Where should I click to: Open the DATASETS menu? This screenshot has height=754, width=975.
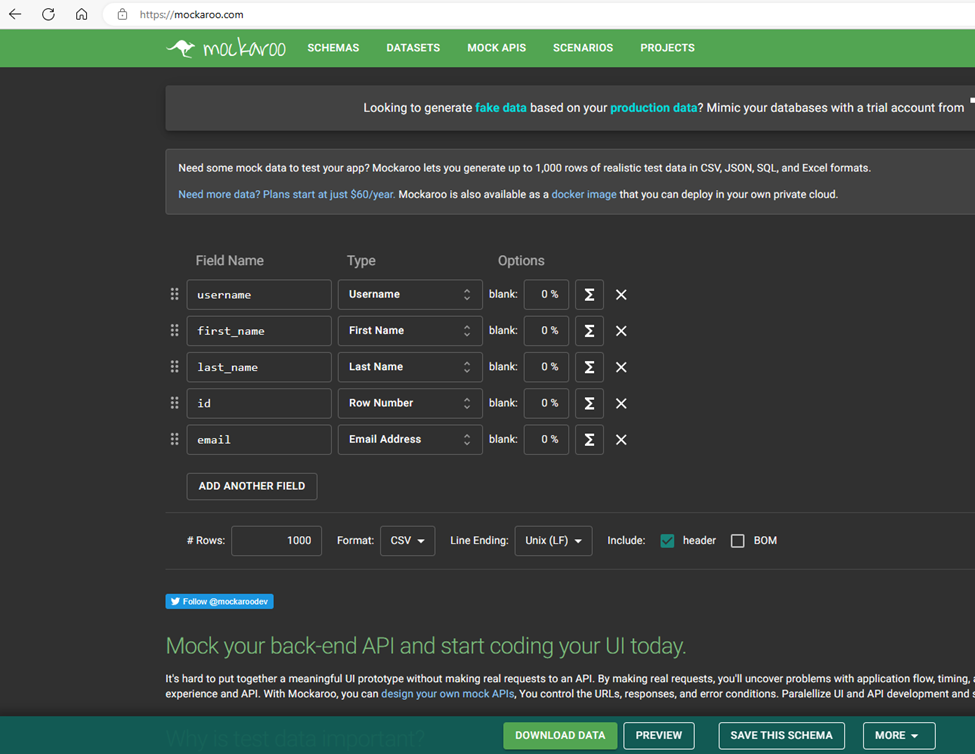coord(413,48)
